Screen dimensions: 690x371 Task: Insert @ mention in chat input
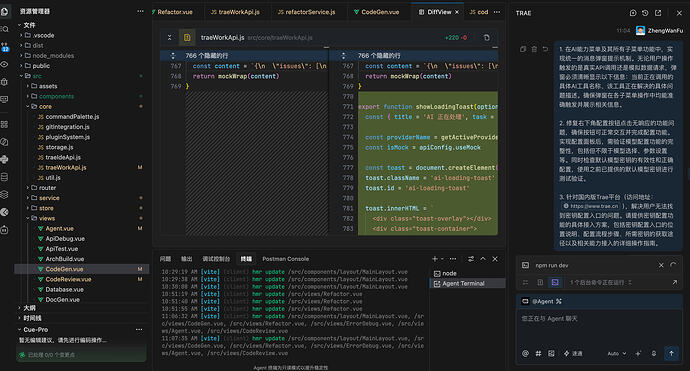coord(525,353)
